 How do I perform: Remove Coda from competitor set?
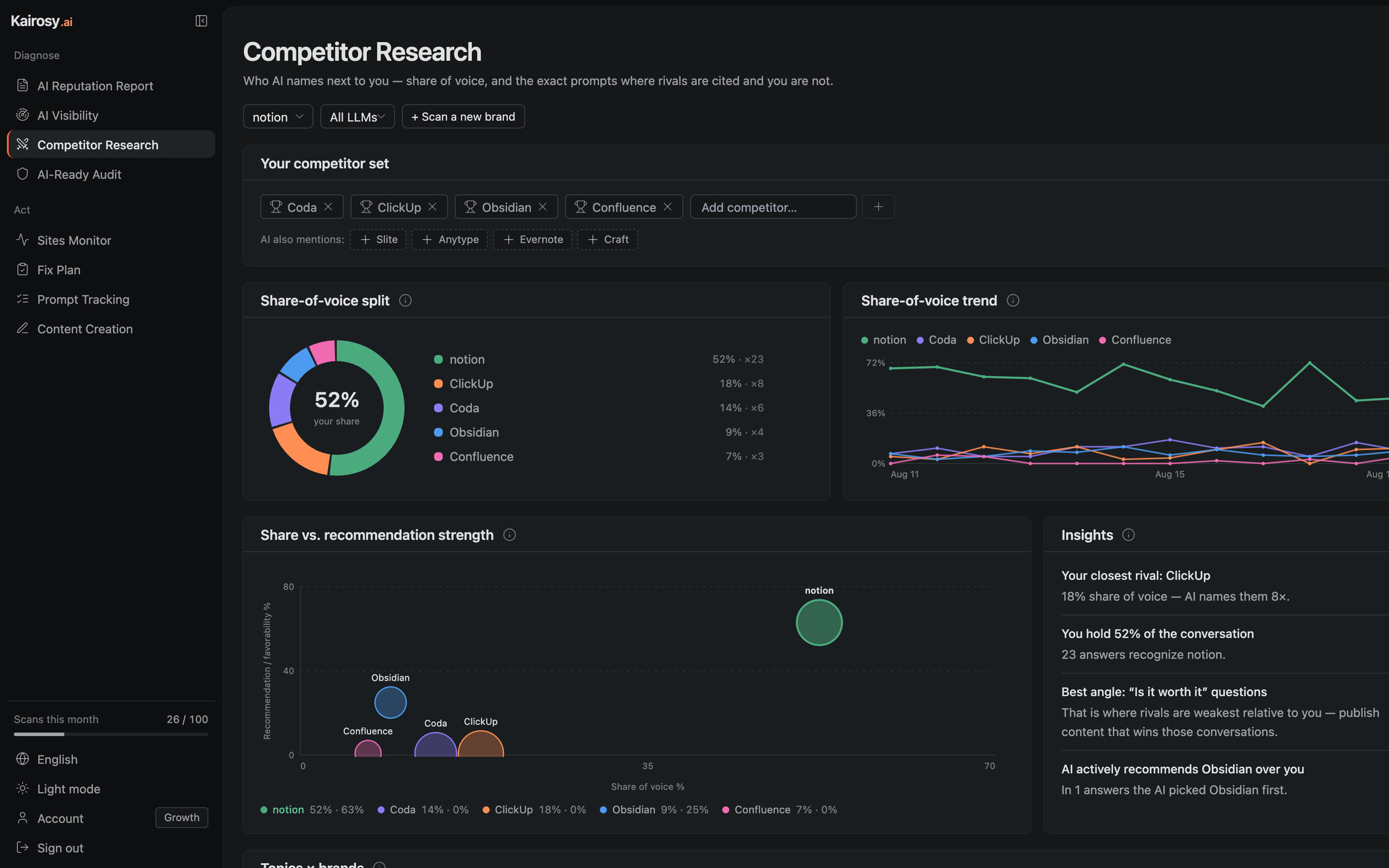pos(328,207)
